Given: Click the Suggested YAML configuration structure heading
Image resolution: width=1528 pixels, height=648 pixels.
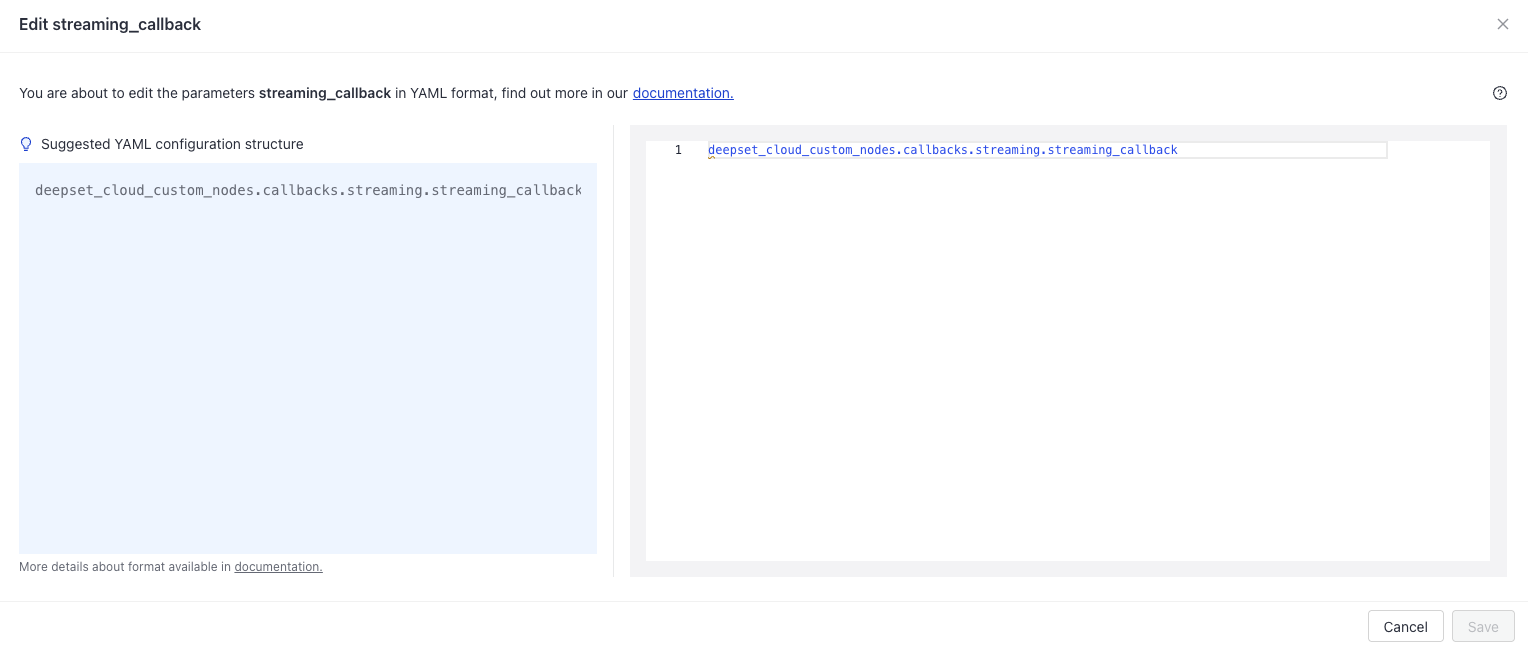Looking at the screenshot, I should [x=172, y=144].
